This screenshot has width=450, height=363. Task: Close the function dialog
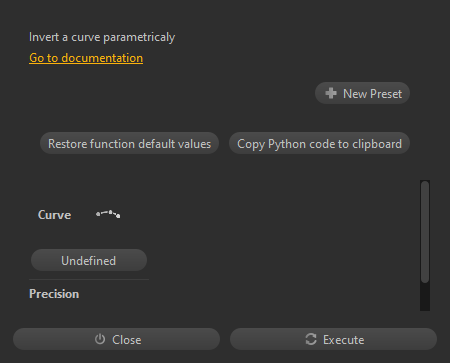tap(116, 339)
